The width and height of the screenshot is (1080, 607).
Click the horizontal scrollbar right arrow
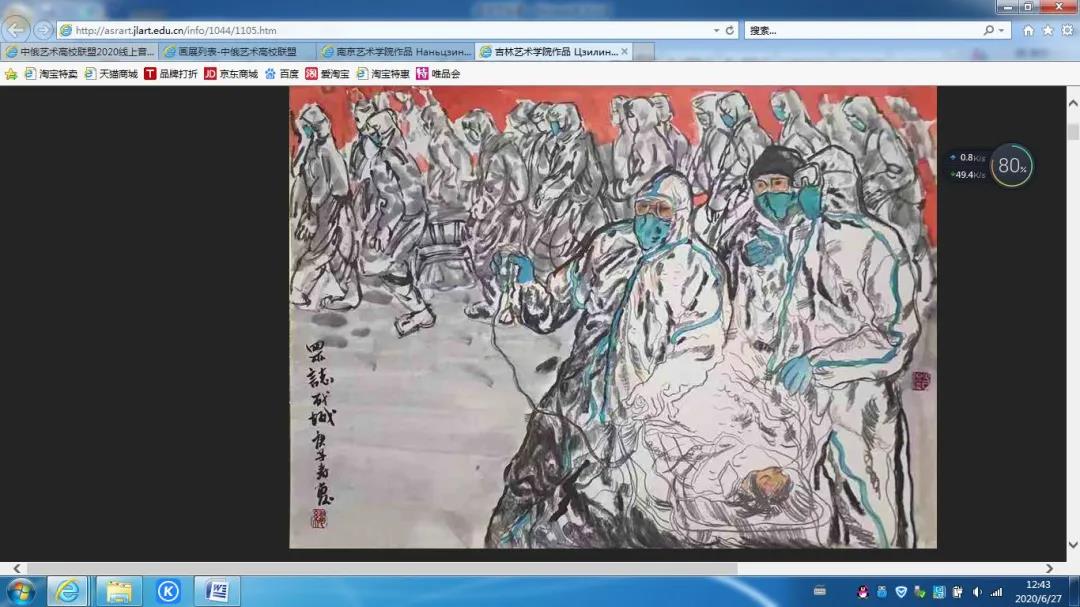[1049, 568]
